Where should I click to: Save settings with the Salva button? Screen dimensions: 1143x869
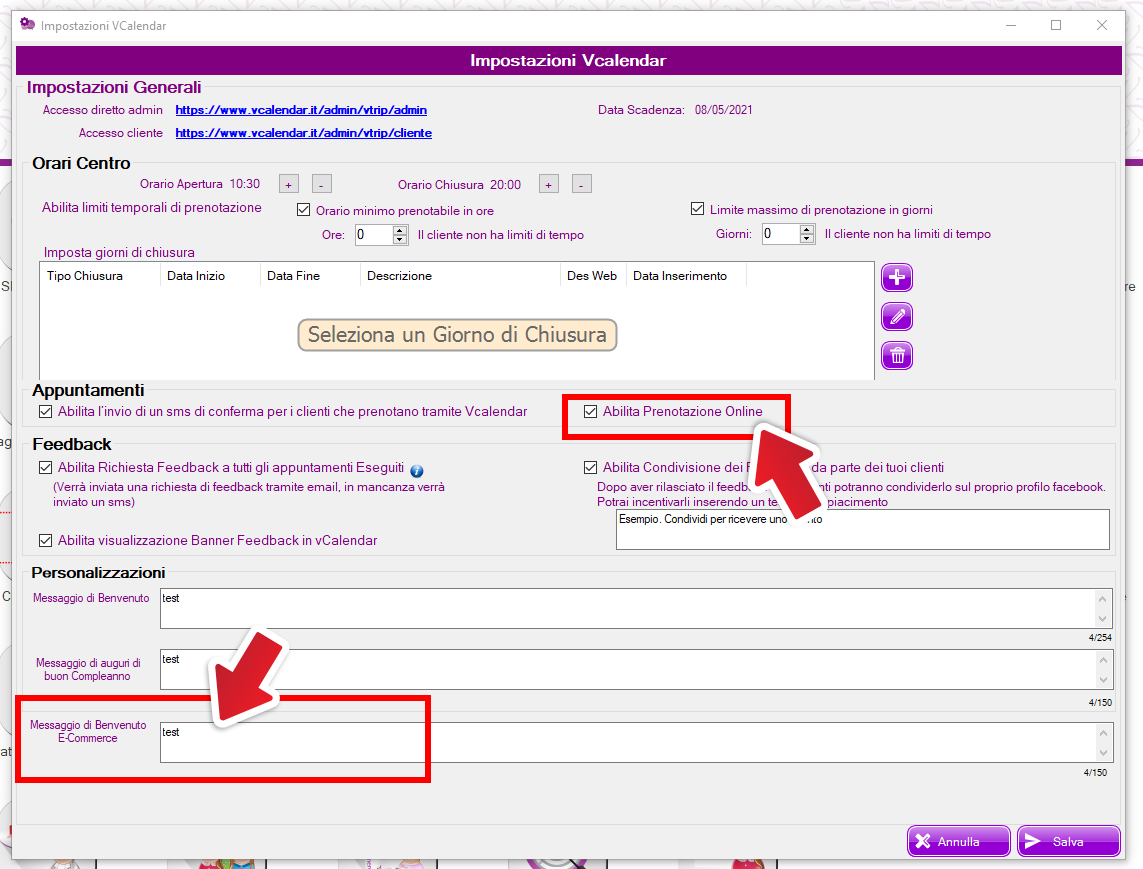click(x=1068, y=841)
